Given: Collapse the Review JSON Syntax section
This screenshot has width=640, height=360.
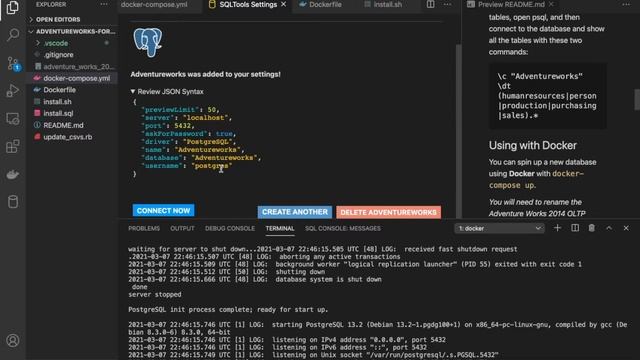Looking at the screenshot, I should click(167, 91).
